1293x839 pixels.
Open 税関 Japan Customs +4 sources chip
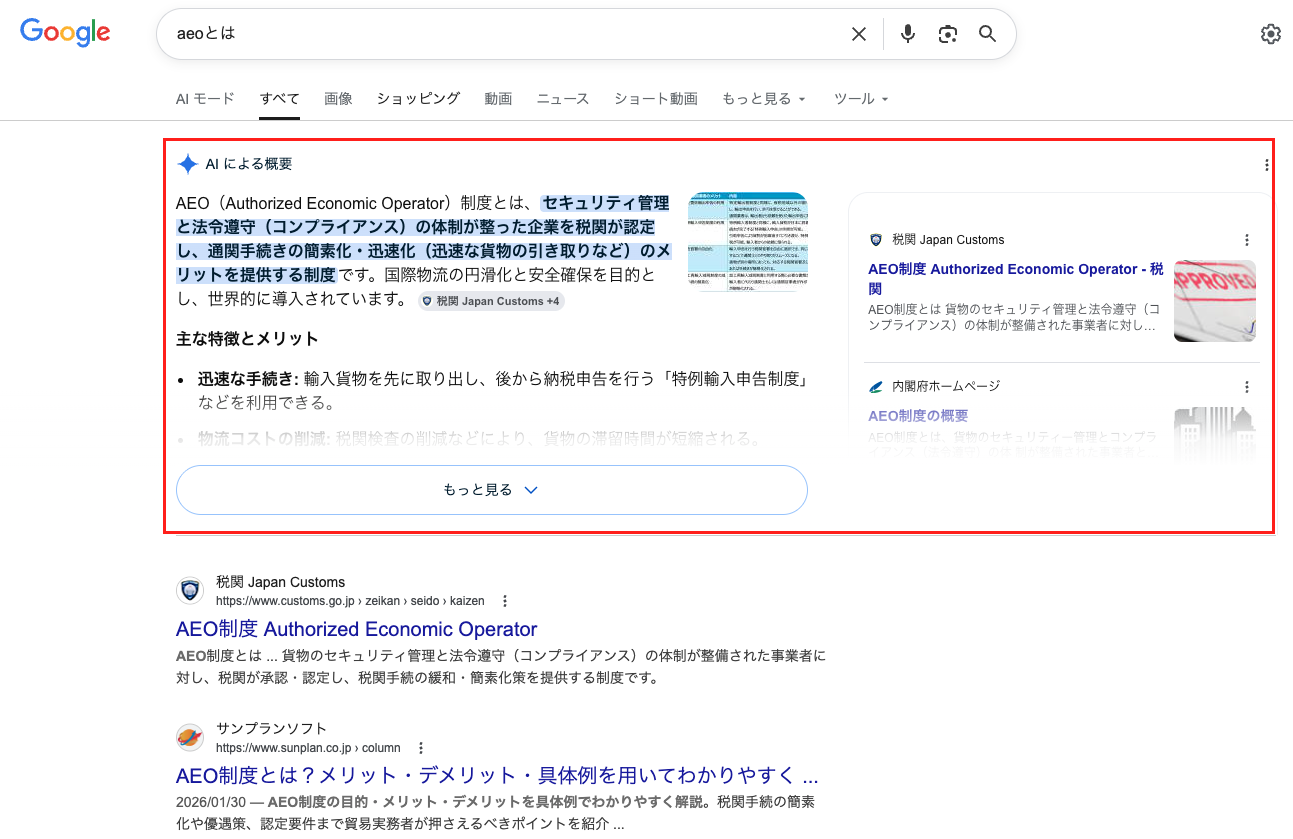(x=491, y=301)
